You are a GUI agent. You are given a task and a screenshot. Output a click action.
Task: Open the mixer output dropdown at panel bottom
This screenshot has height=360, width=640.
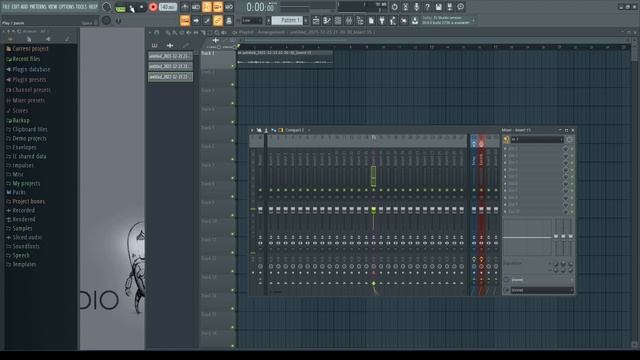[542, 290]
